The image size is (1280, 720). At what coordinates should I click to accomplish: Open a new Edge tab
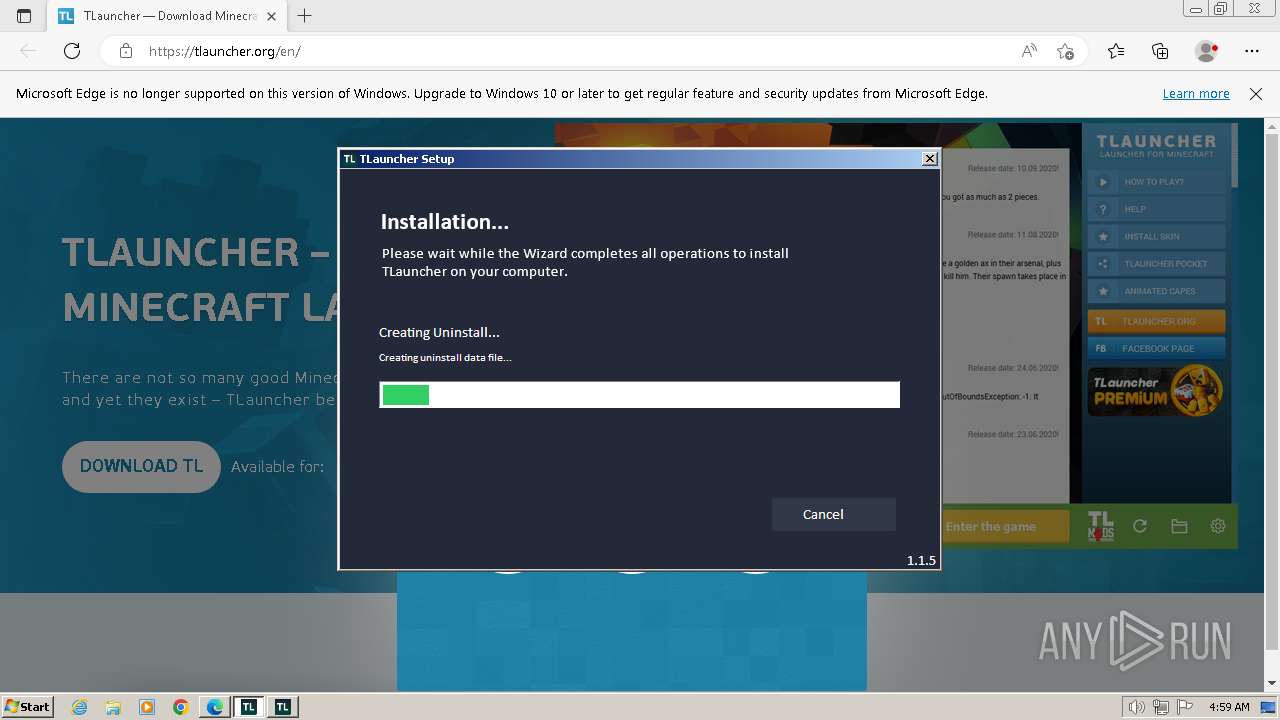pyautogui.click(x=305, y=16)
